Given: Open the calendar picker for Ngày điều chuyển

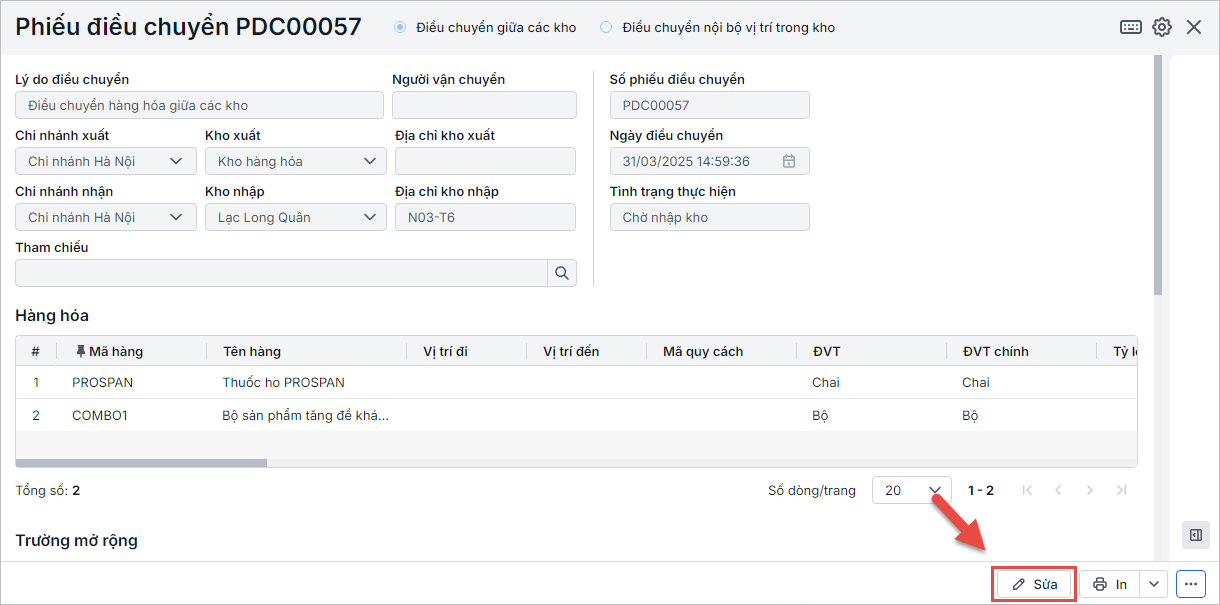Looking at the screenshot, I should pyautogui.click(x=789, y=161).
